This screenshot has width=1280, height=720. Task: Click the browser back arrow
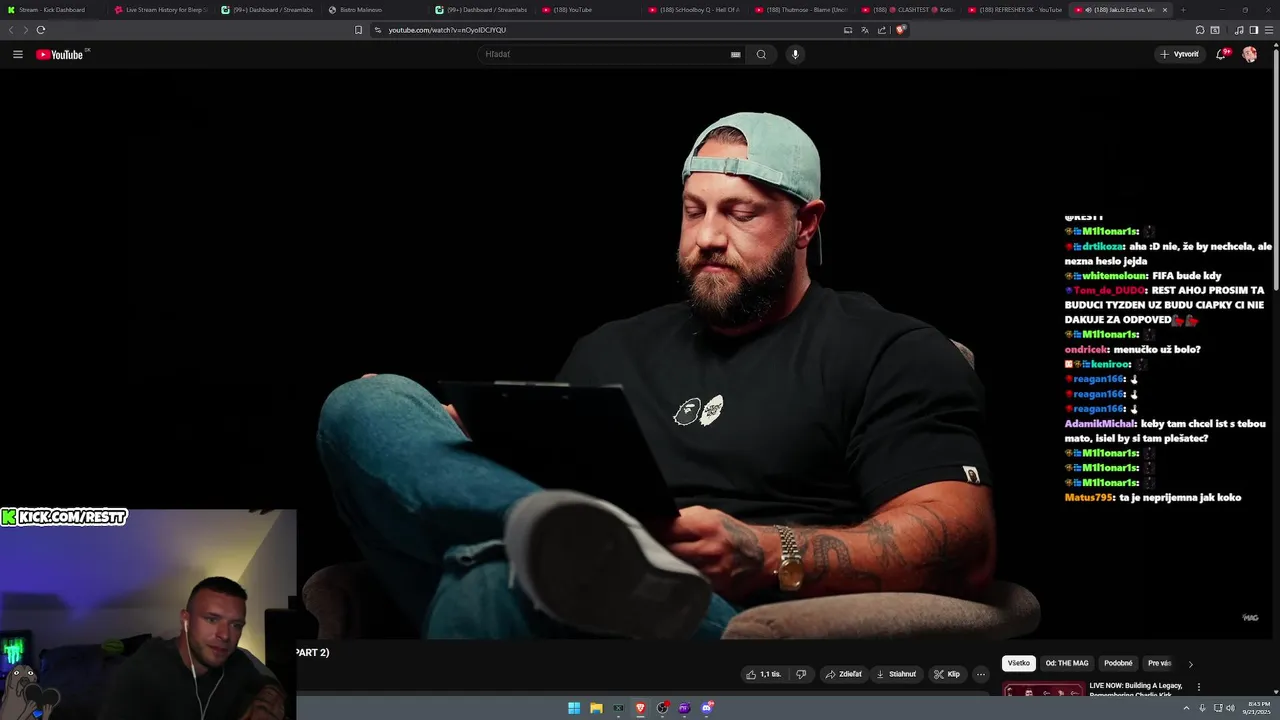(x=11, y=30)
